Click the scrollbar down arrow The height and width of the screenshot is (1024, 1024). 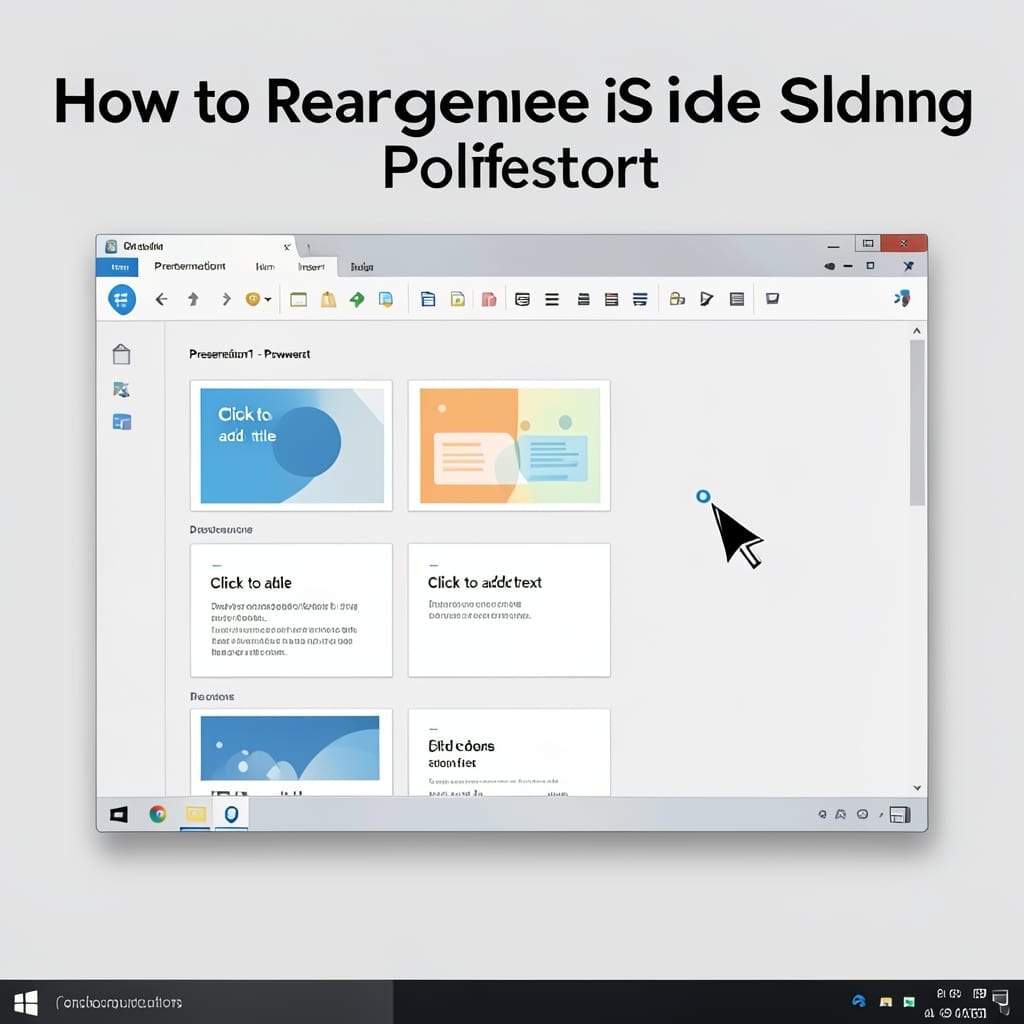point(917,788)
